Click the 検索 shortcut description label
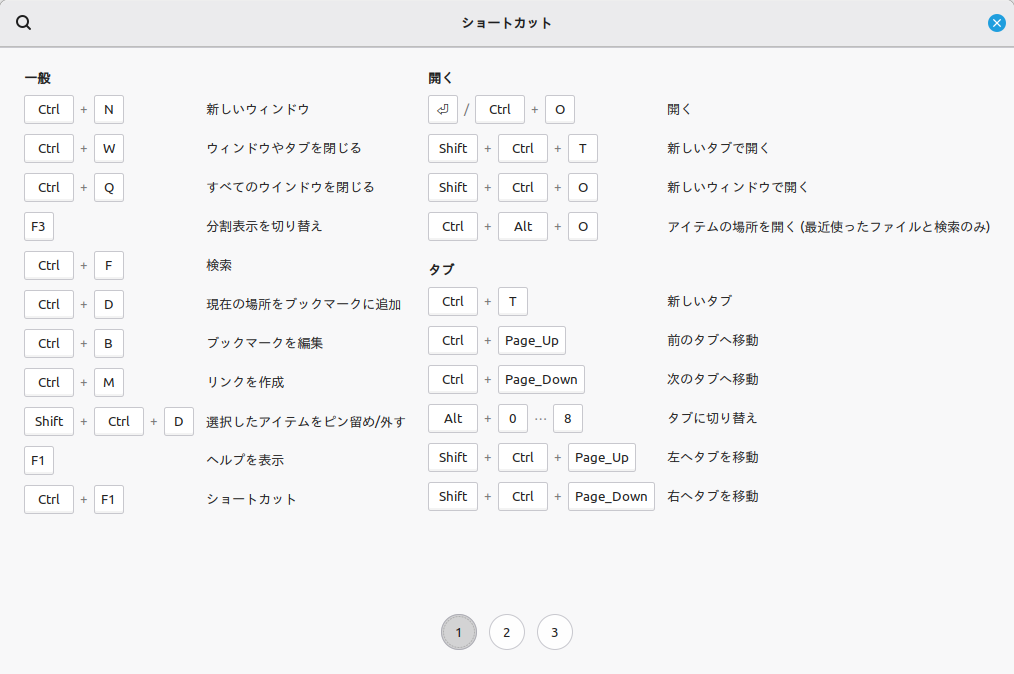 [x=219, y=265]
